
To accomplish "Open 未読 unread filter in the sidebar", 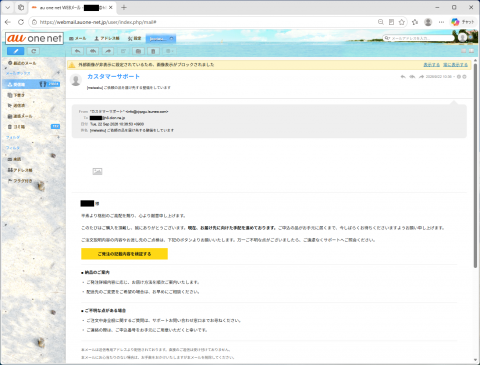I will point(14,159).
